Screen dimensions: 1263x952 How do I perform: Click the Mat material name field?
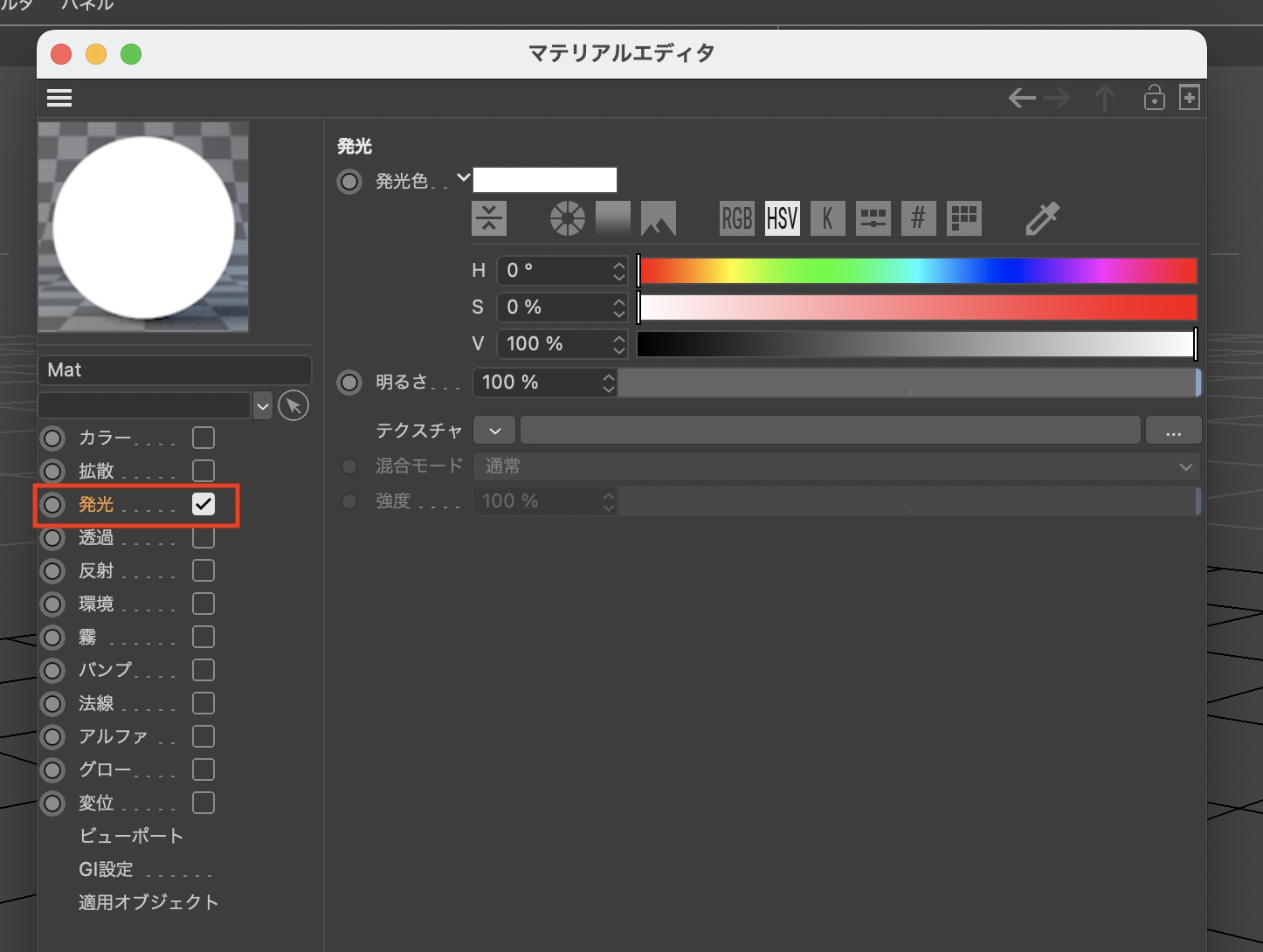(175, 369)
